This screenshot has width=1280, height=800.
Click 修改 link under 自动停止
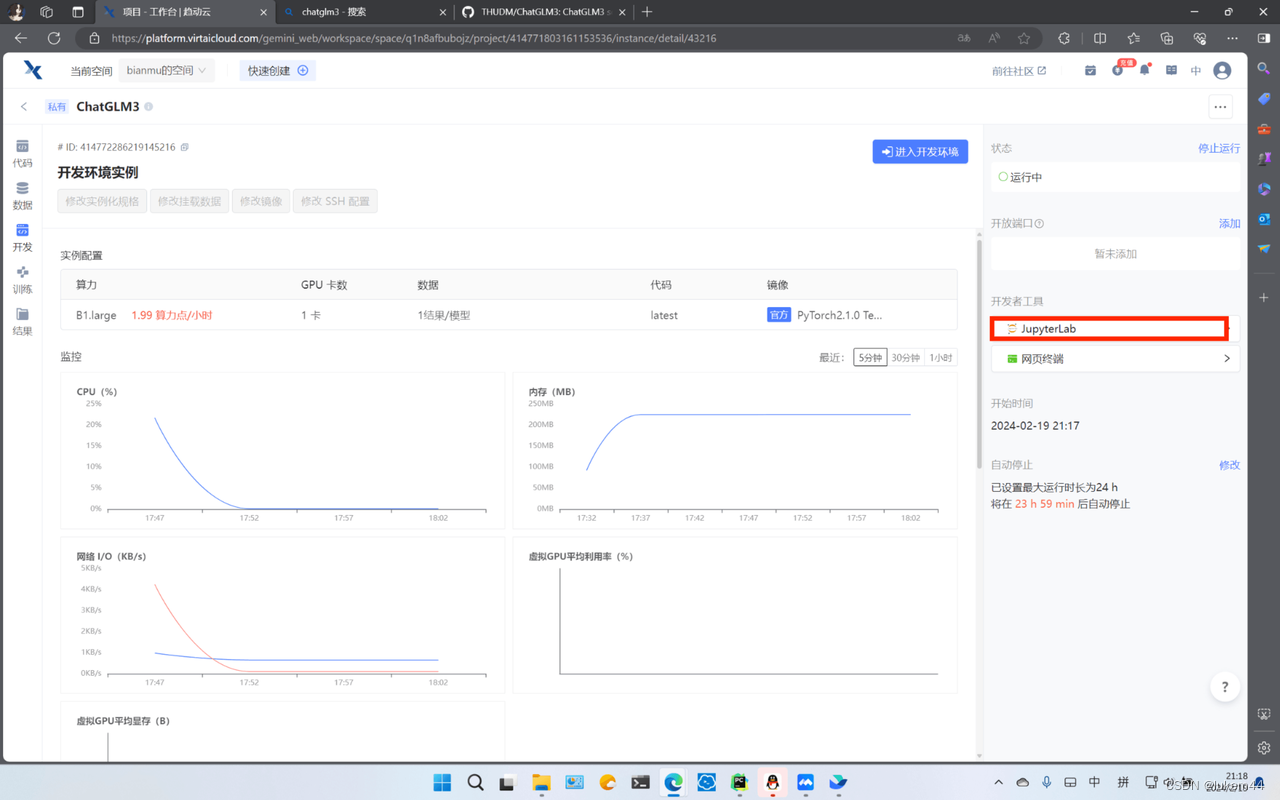pos(1229,465)
